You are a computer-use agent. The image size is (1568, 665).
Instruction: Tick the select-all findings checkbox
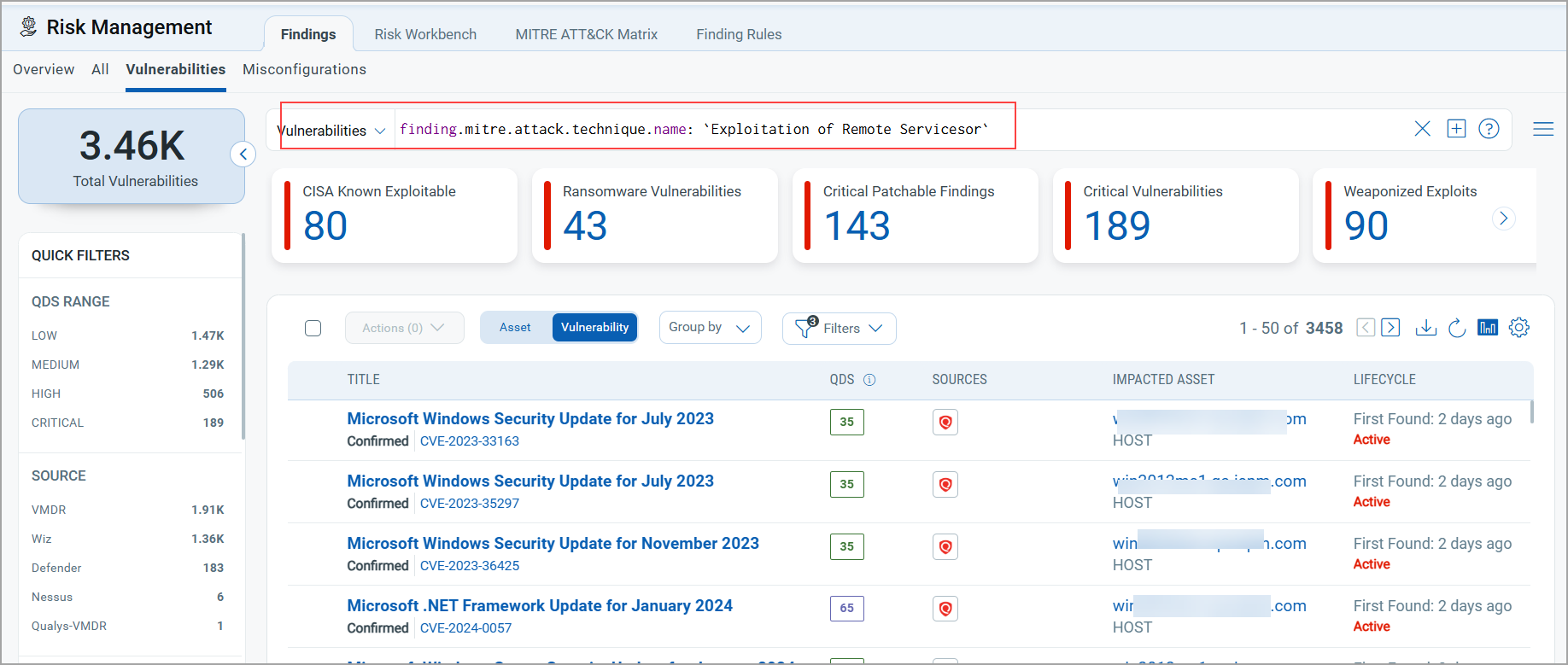(x=313, y=329)
